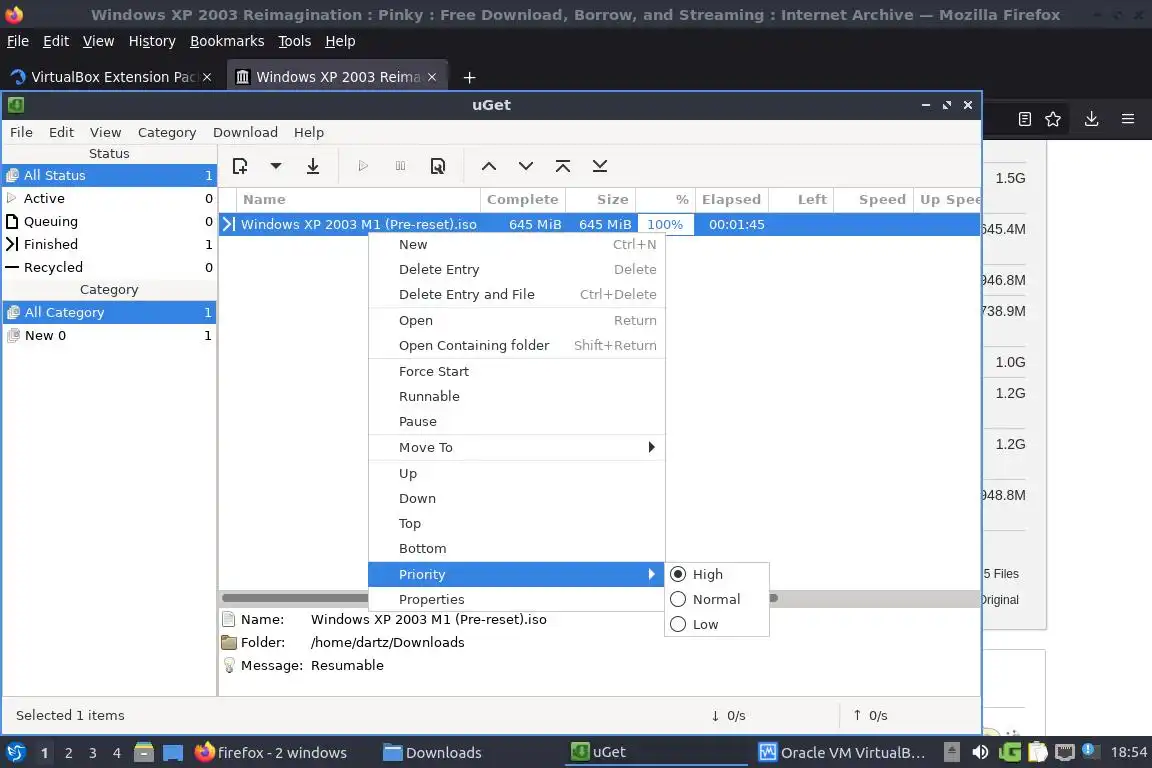Click Open in the context menu

pos(516,320)
